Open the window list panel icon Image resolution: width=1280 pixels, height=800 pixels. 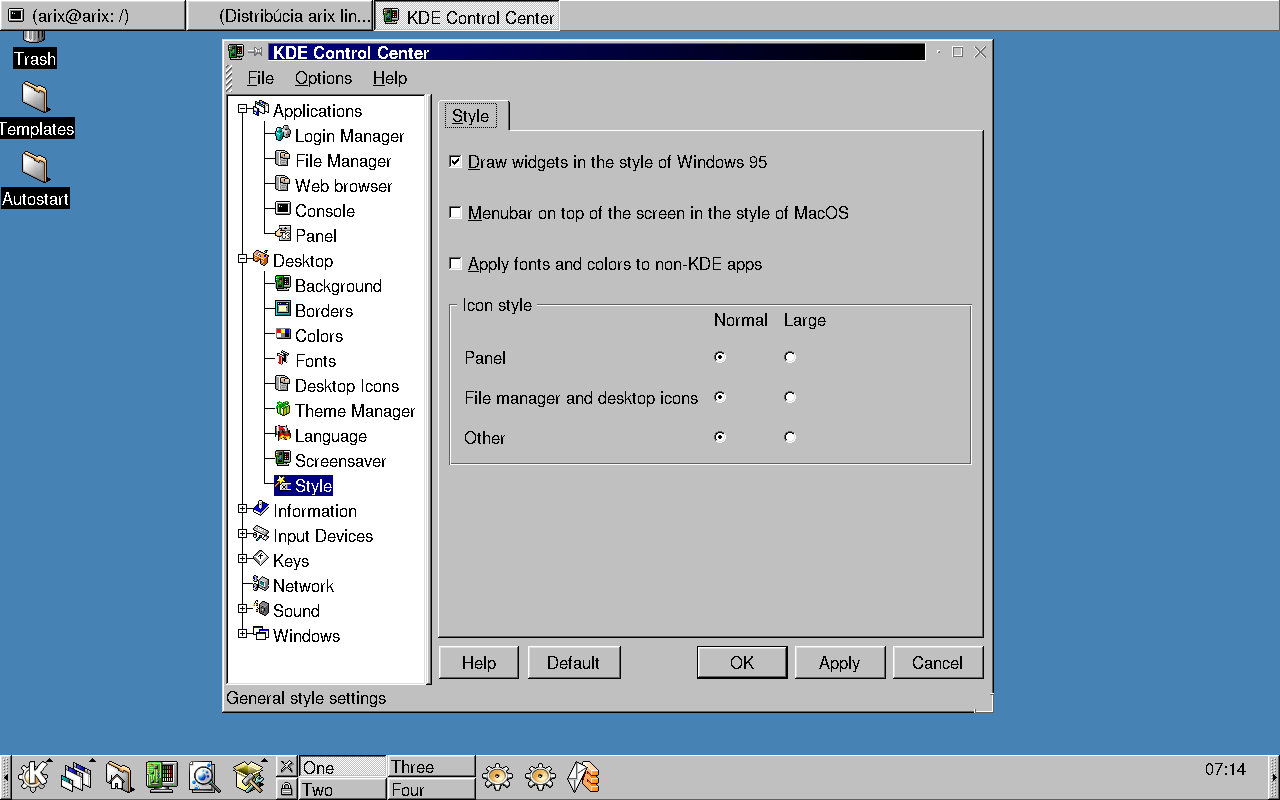point(76,776)
